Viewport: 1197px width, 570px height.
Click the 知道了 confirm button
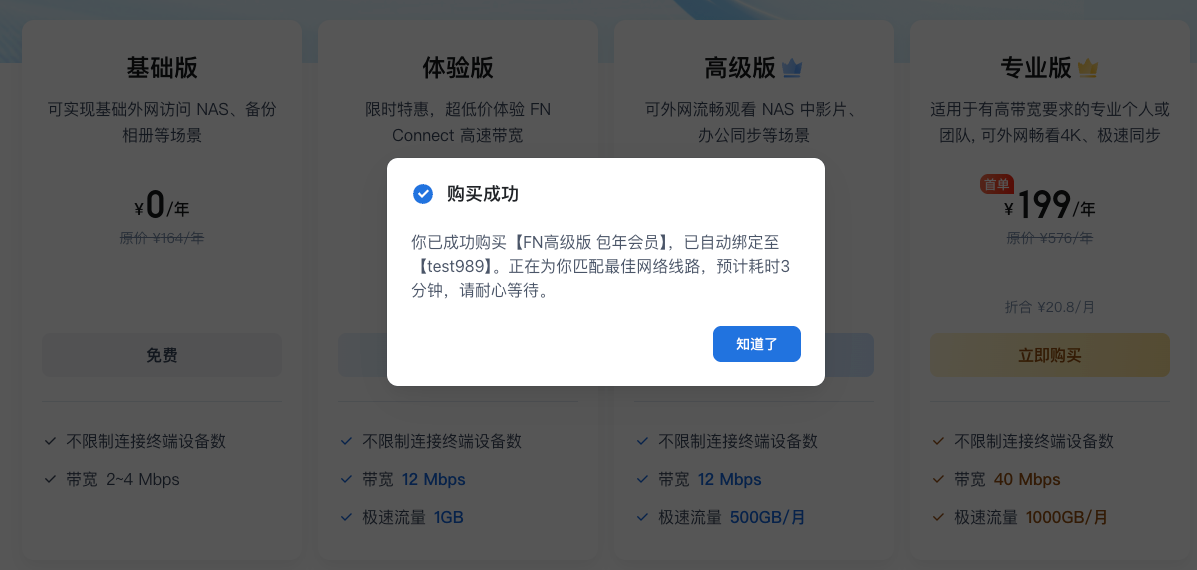757,344
